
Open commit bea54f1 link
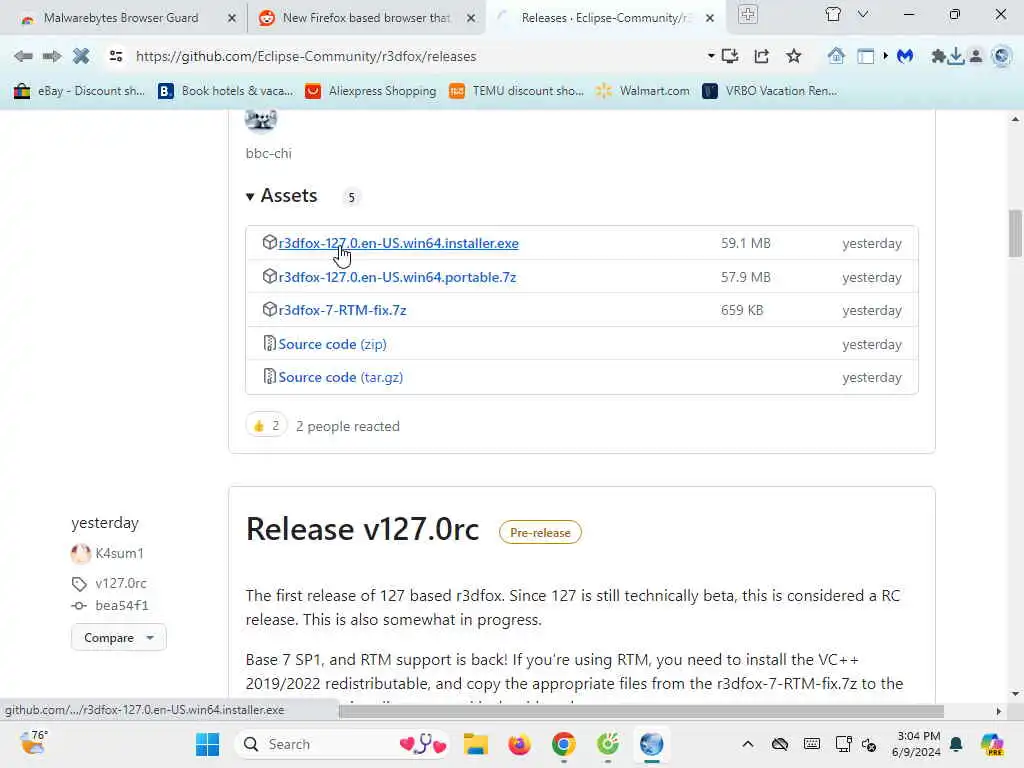(x=121, y=605)
